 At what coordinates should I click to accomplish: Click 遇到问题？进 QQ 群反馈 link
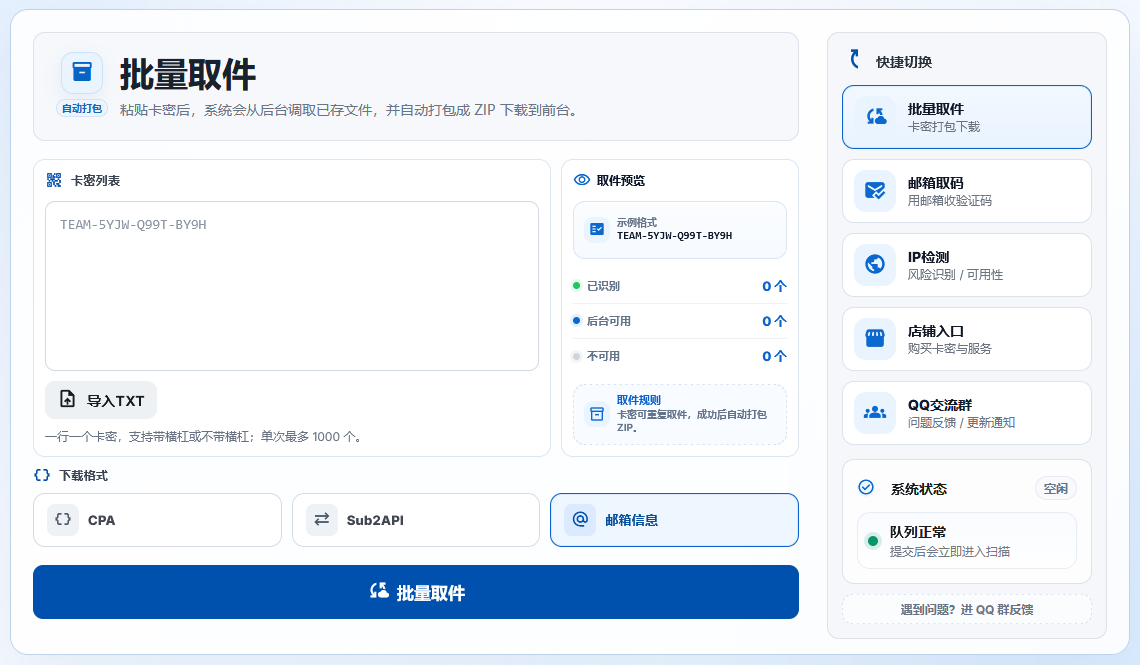(967, 610)
